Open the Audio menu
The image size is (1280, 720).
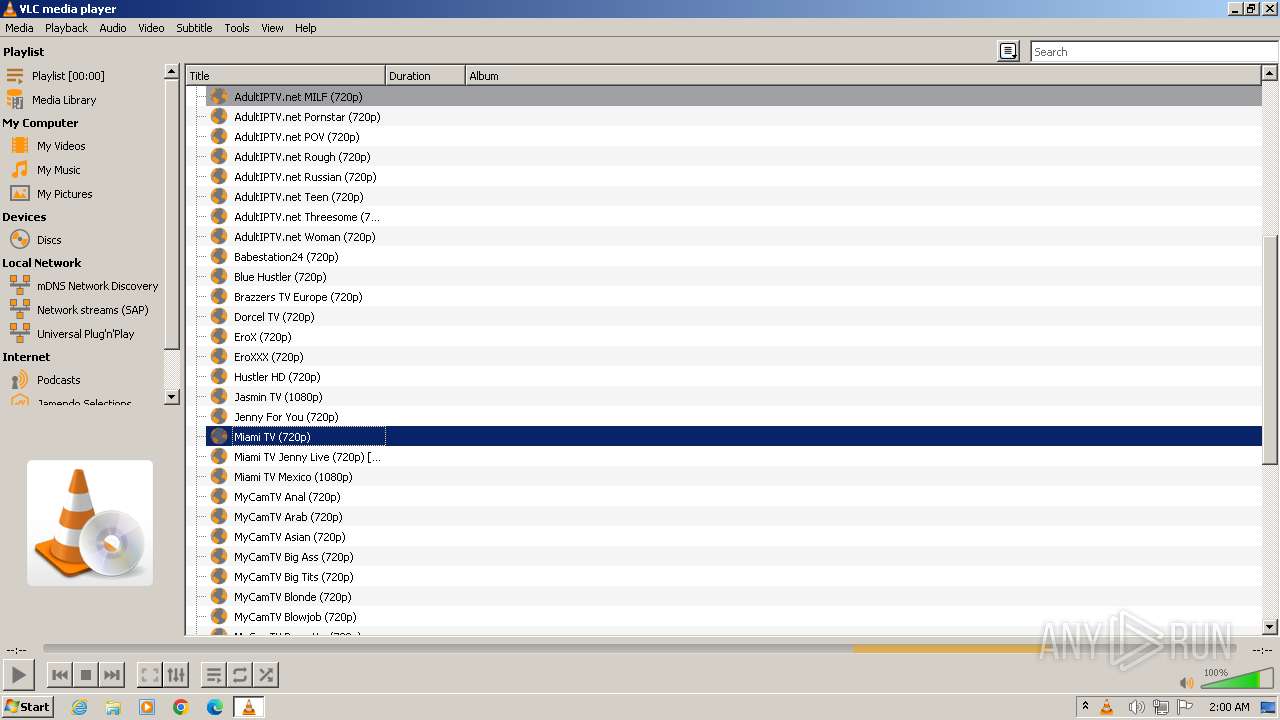[x=113, y=28]
